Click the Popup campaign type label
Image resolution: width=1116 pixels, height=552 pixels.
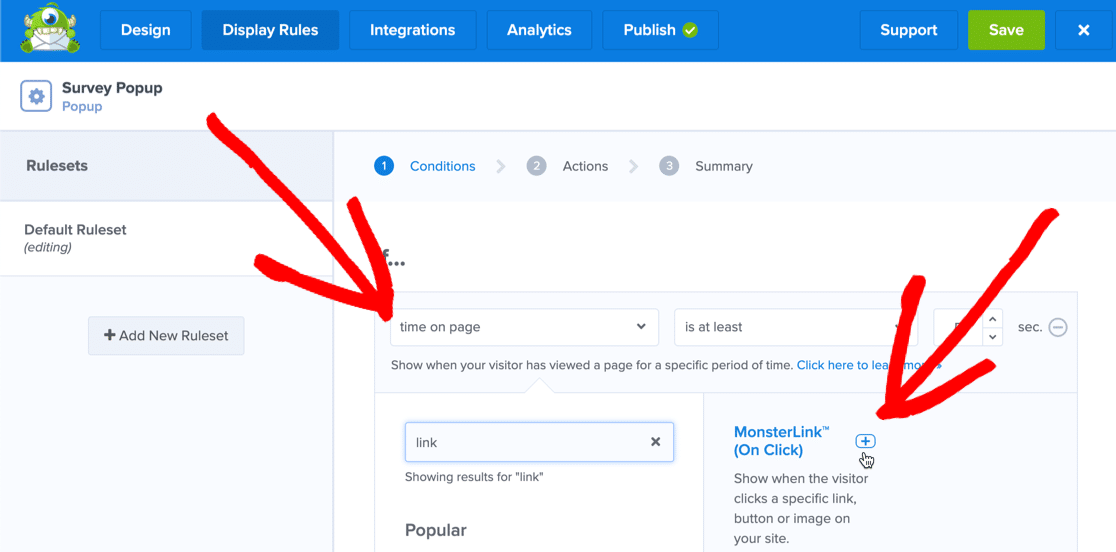[82, 107]
